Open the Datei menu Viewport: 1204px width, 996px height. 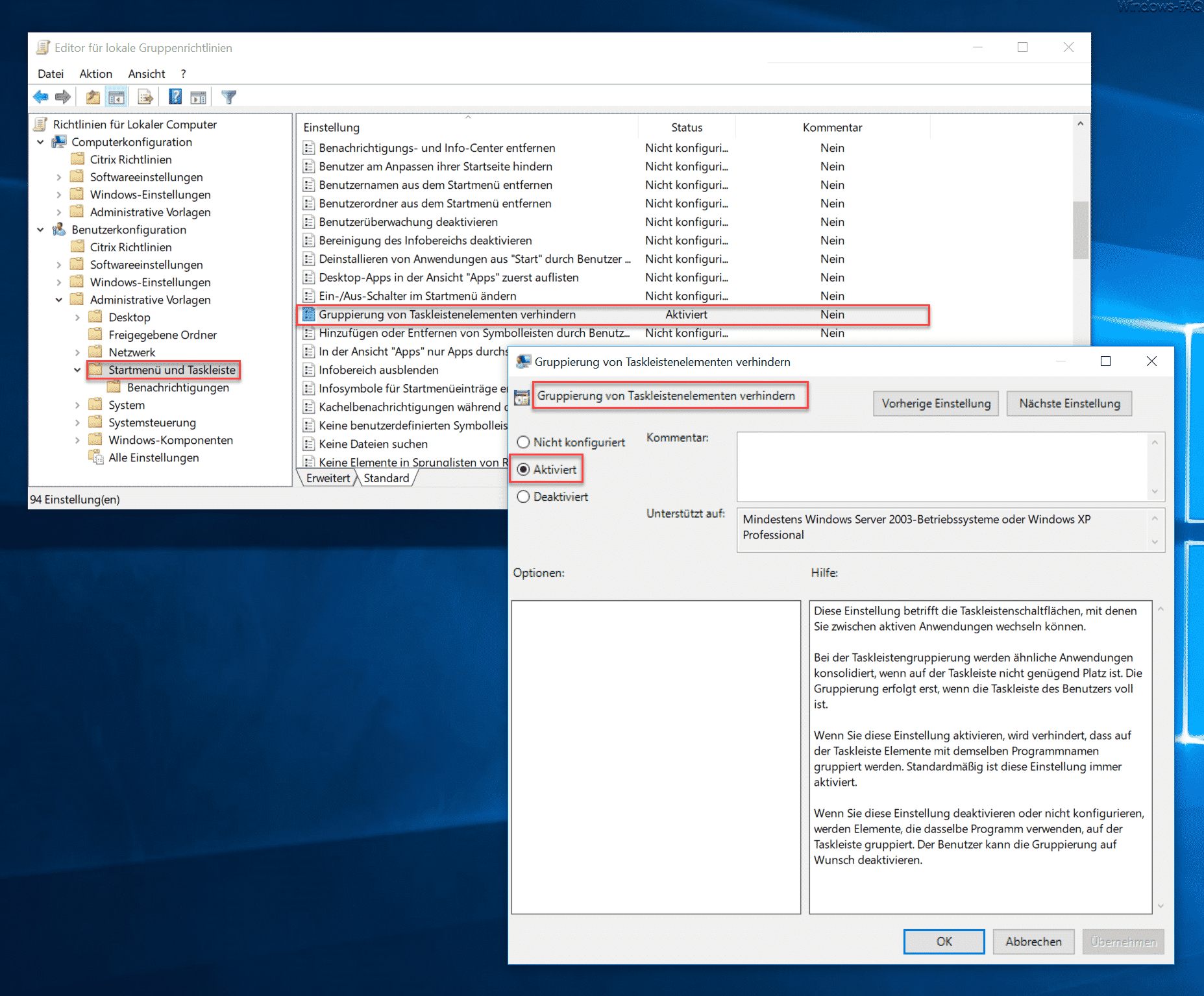(x=51, y=73)
